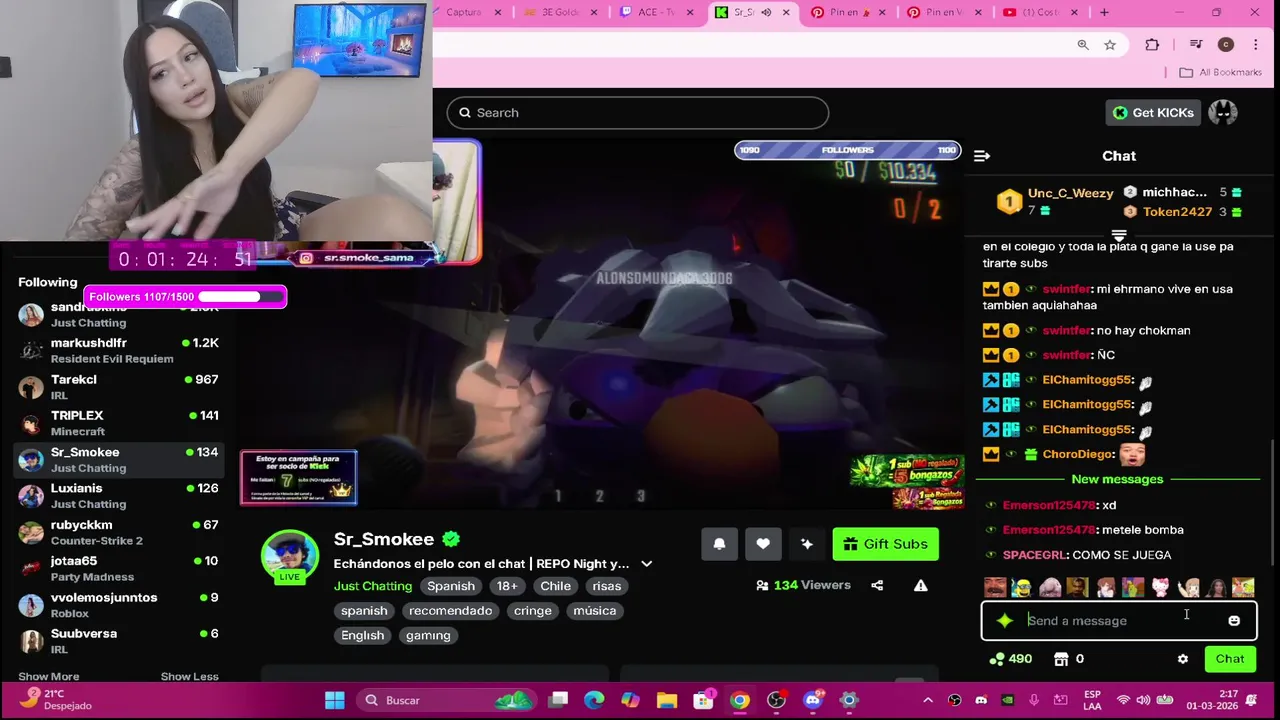This screenshot has height=720, width=1280.
Task: Click Sr_Smokee live avatar
Action: 290,558
